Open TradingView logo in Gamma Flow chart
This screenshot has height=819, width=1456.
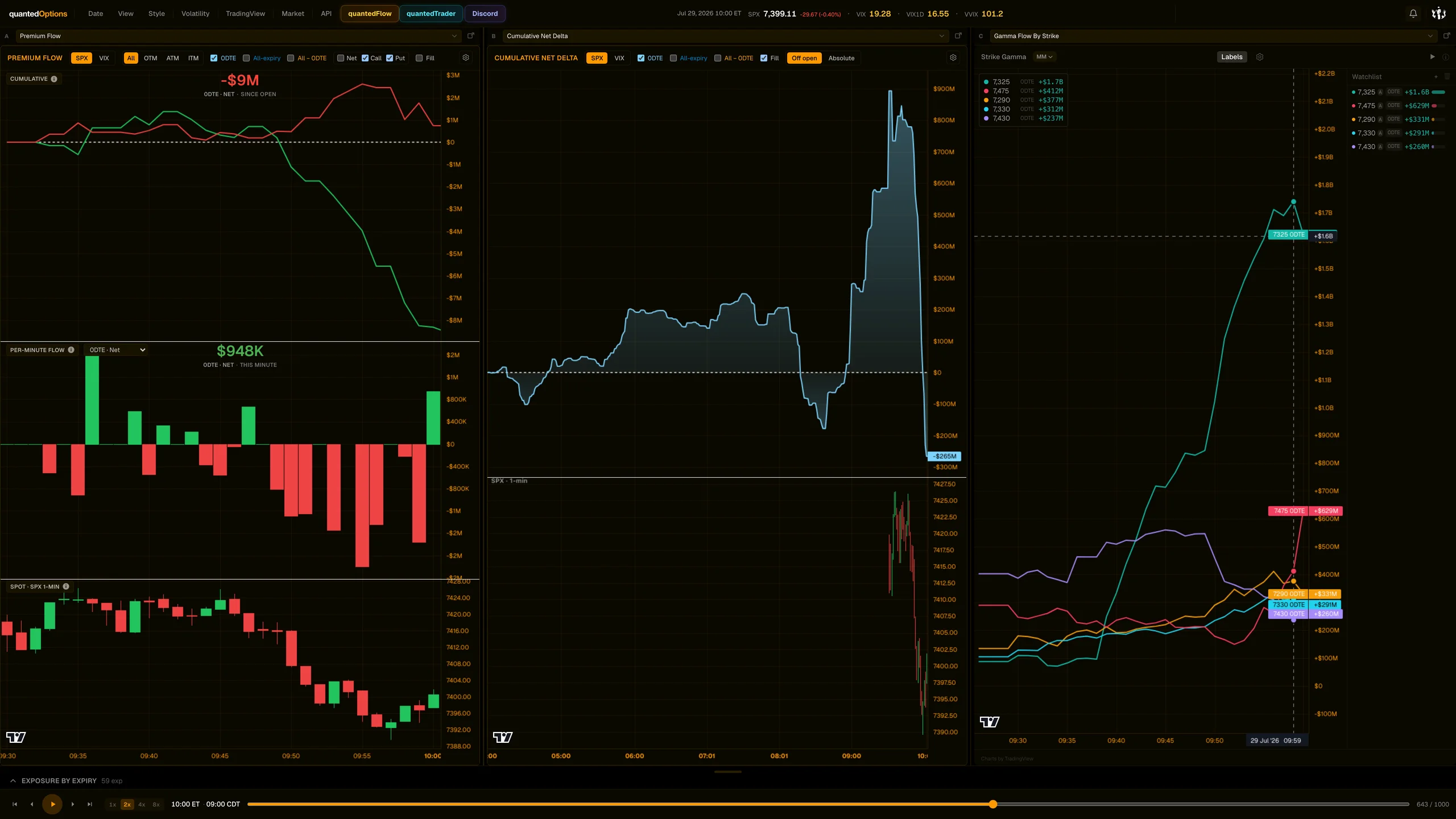click(x=990, y=722)
